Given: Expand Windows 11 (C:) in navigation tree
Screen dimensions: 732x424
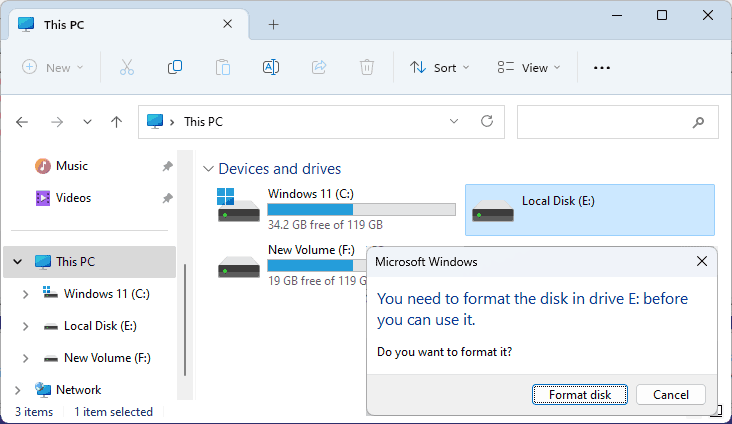Looking at the screenshot, I should pos(26,294).
